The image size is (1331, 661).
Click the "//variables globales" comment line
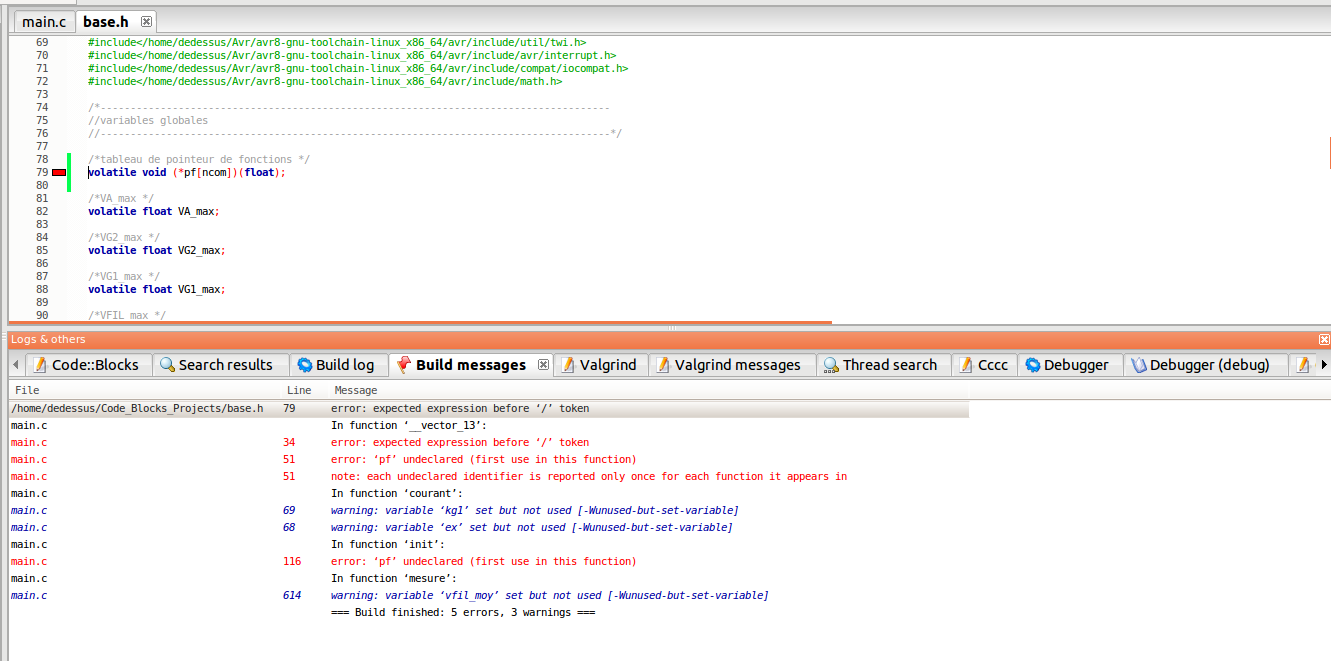pos(148,121)
